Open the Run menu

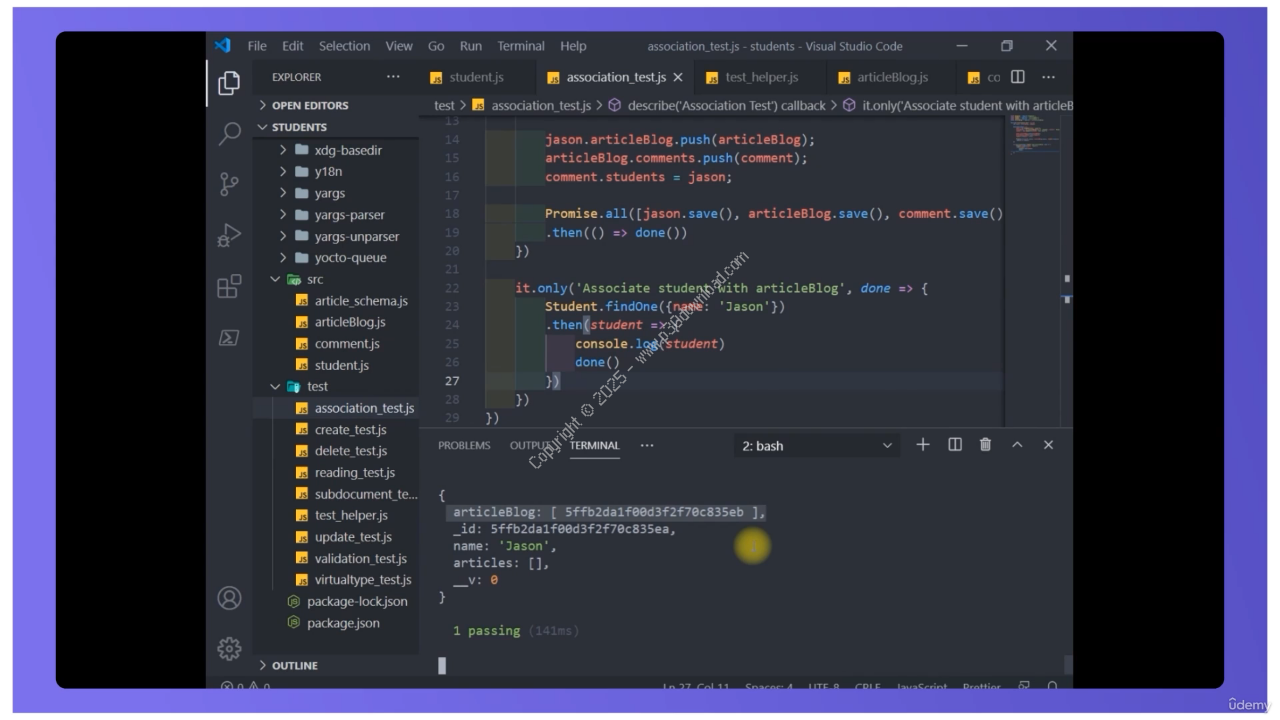(470, 46)
